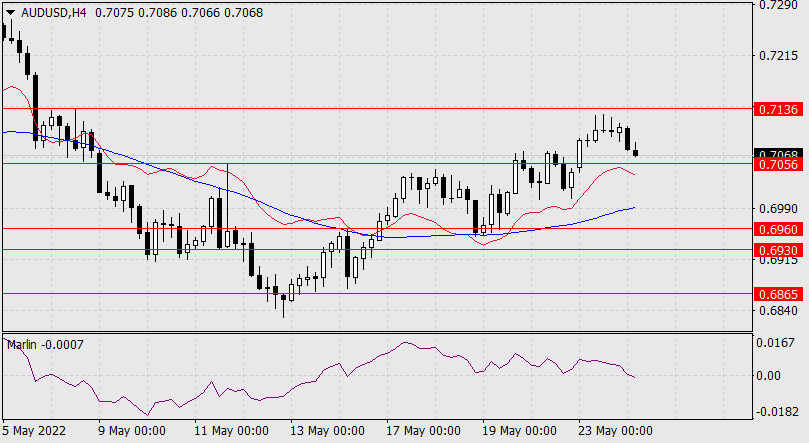Image resolution: width=809 pixels, height=443 pixels.
Task: Click the triangle arrow beside AUDUSD,H4
Action: 10,13
